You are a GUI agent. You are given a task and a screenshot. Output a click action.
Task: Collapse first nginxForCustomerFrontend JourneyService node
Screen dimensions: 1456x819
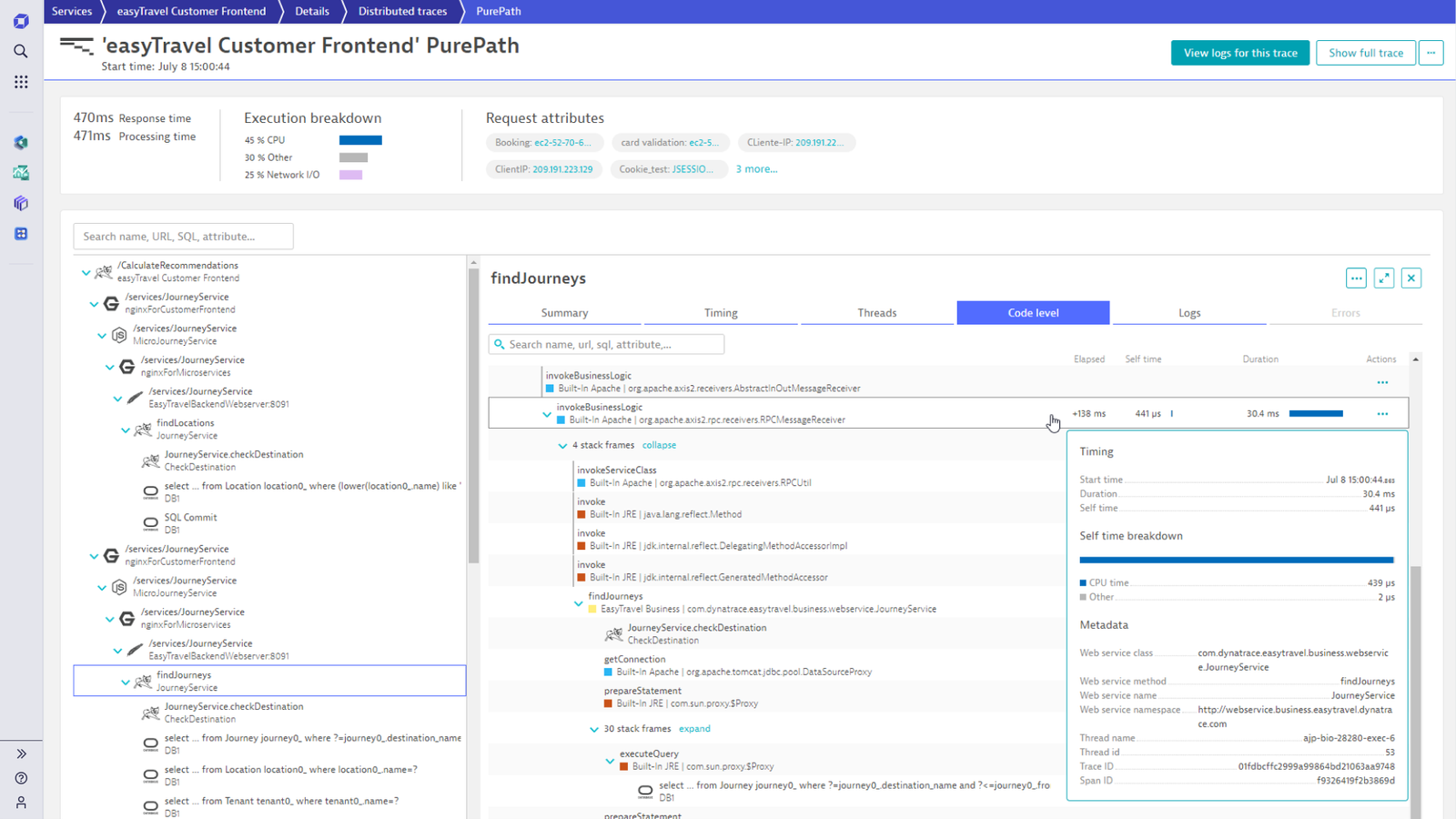(94, 304)
